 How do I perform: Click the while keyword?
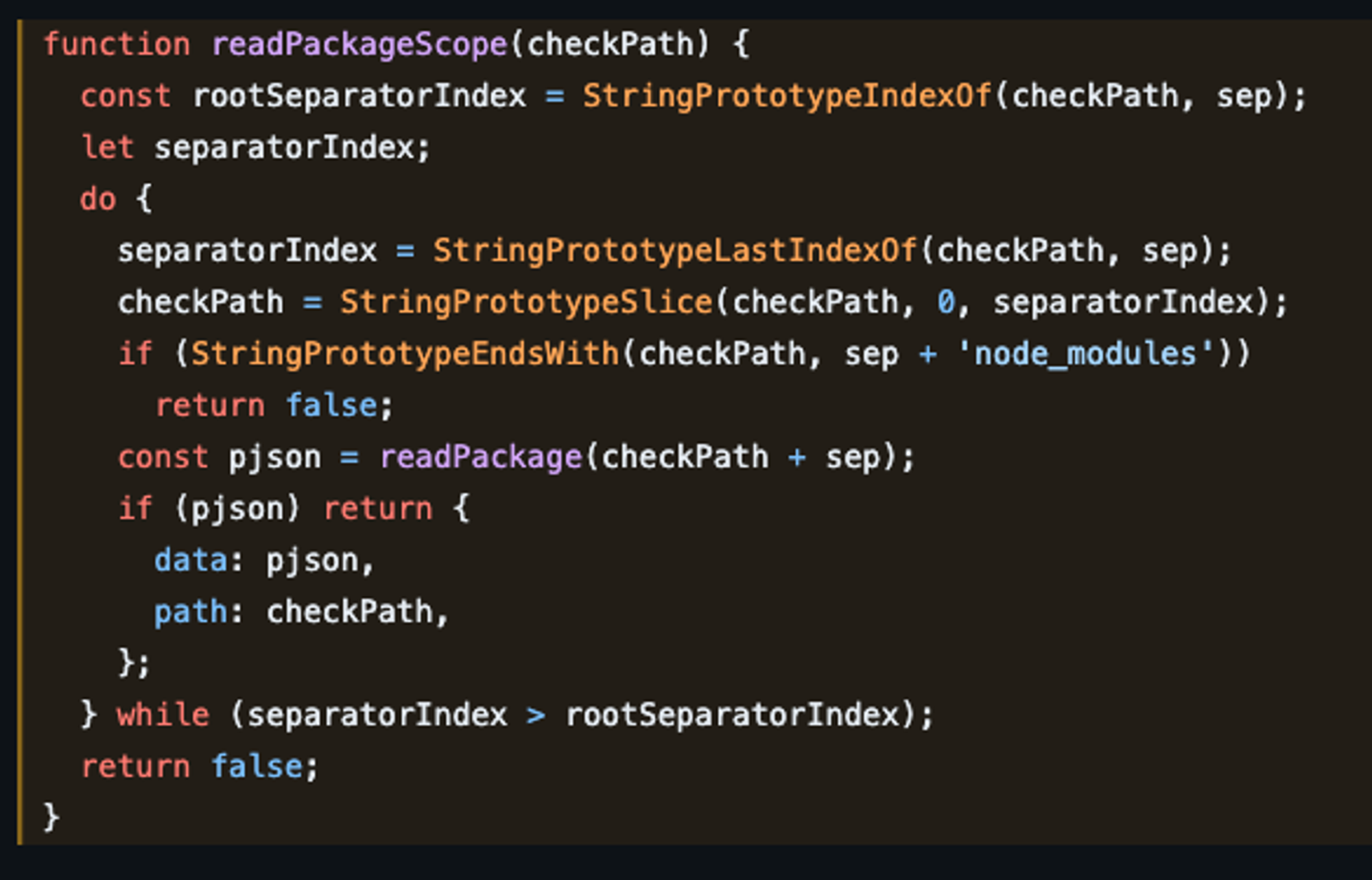[x=163, y=715]
